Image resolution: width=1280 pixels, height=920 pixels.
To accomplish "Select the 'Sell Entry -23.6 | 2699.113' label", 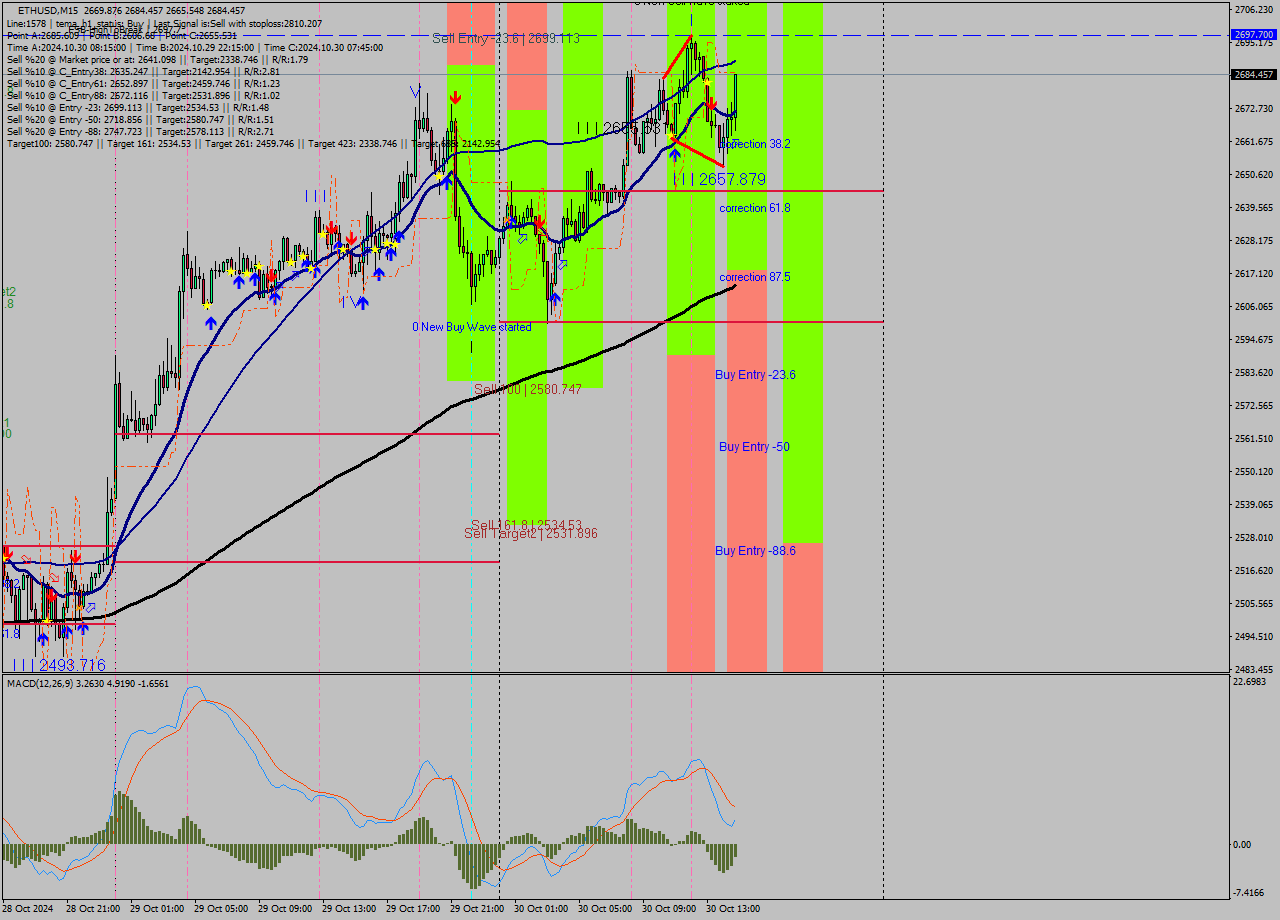I will pos(506,38).
